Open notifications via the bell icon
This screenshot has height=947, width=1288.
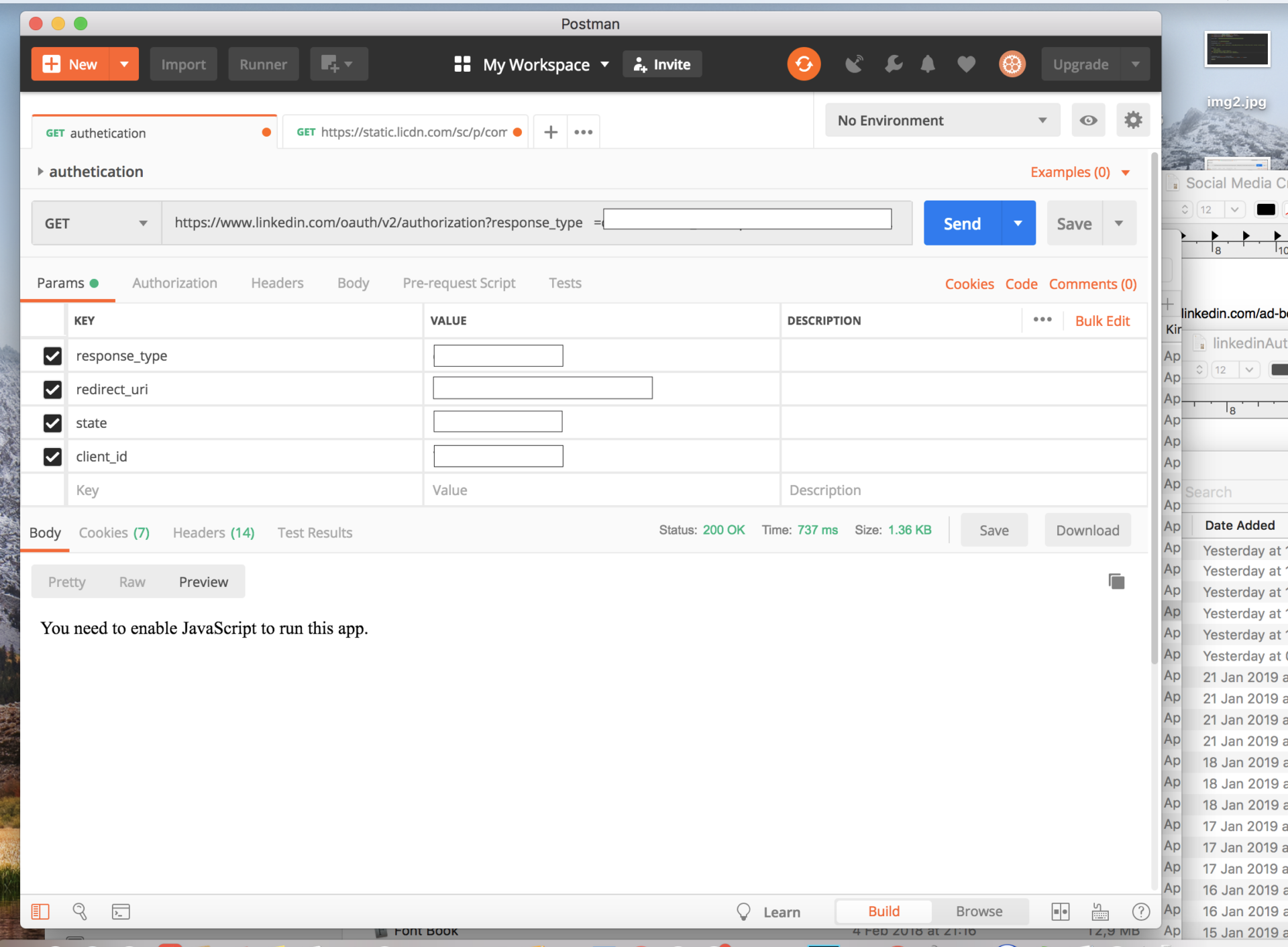928,64
